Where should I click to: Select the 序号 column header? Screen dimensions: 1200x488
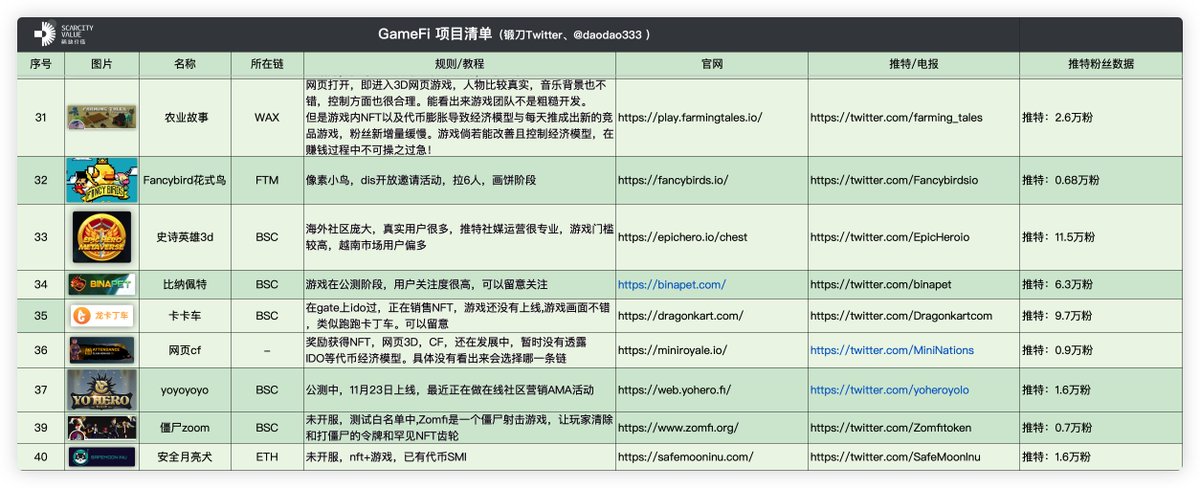(41, 64)
